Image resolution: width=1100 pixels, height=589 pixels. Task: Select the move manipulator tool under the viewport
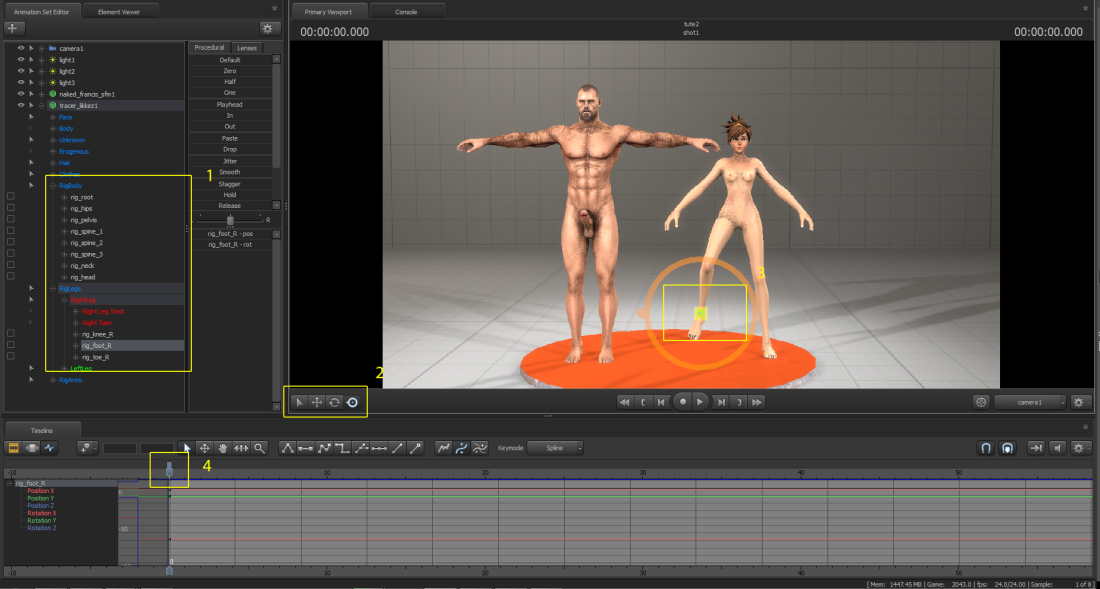(316, 402)
